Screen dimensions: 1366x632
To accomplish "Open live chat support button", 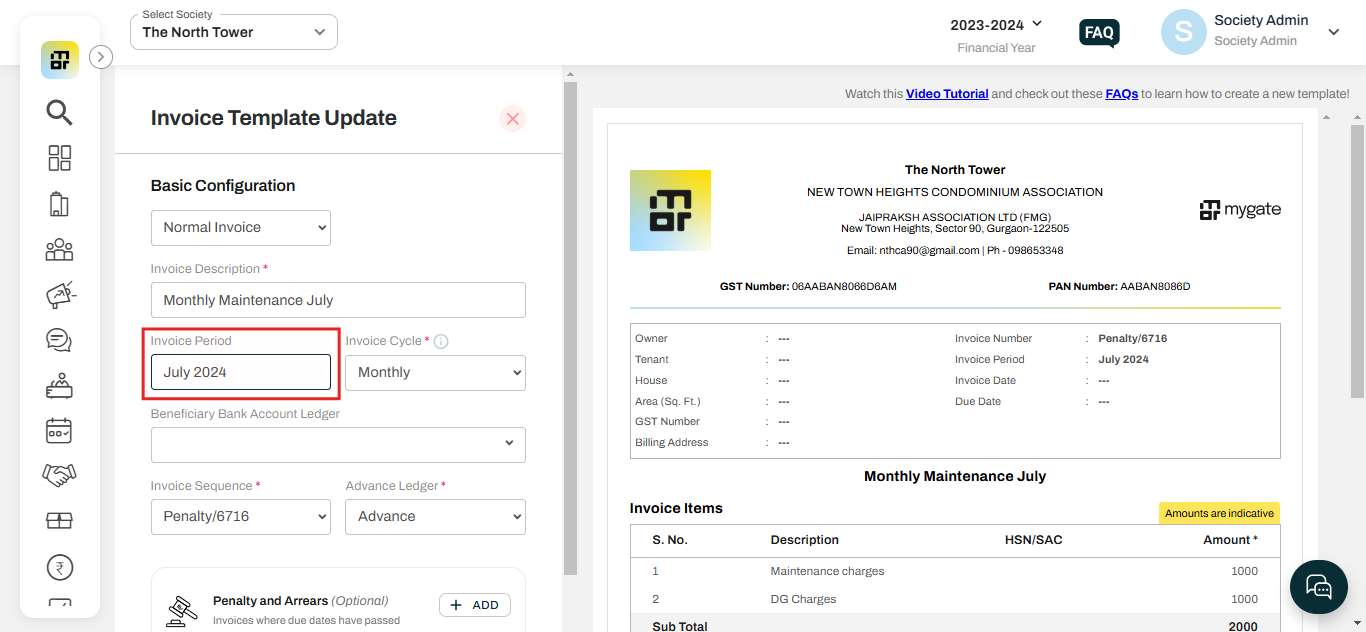I will [x=1319, y=586].
